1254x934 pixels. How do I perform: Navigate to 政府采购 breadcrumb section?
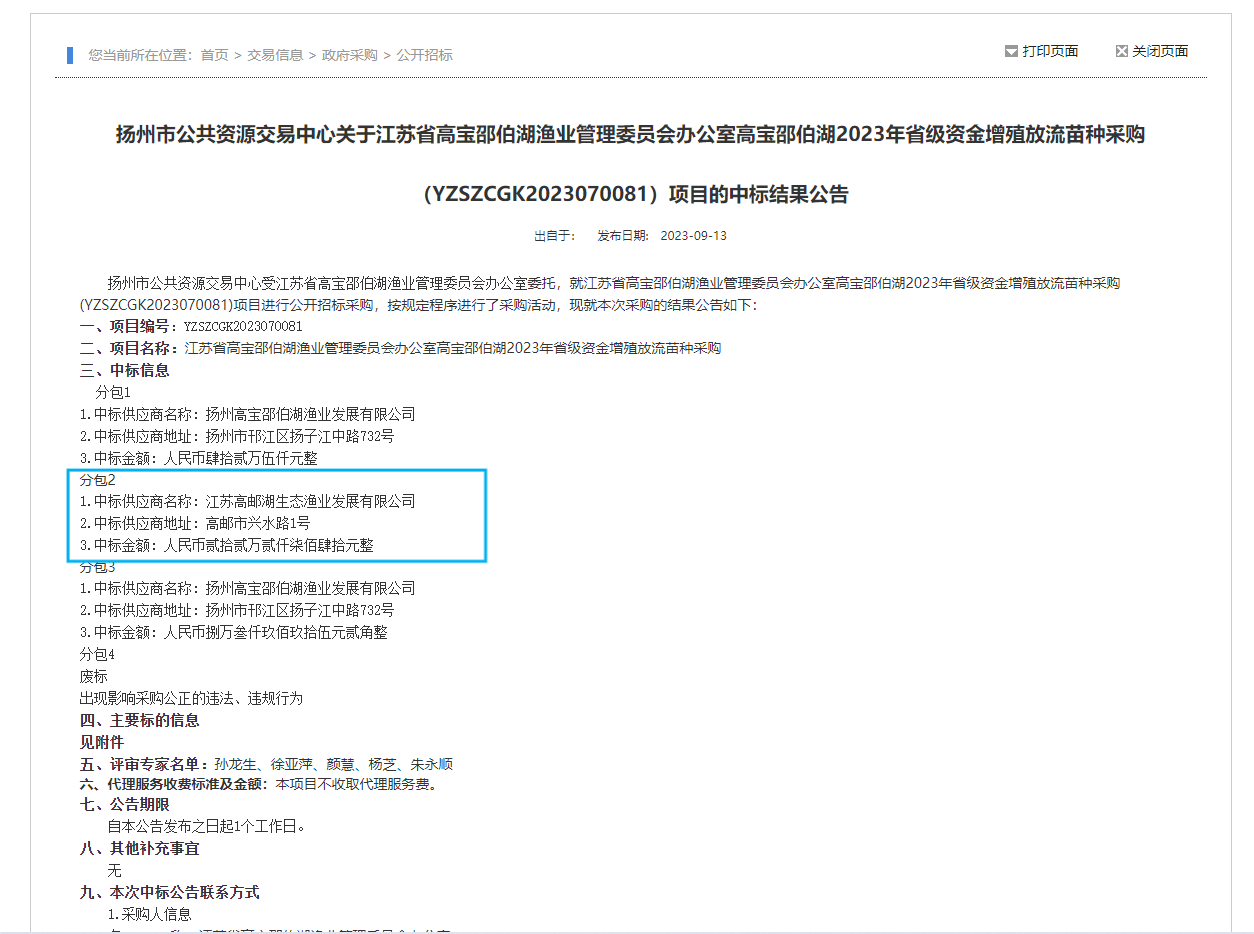pyautogui.click(x=349, y=55)
